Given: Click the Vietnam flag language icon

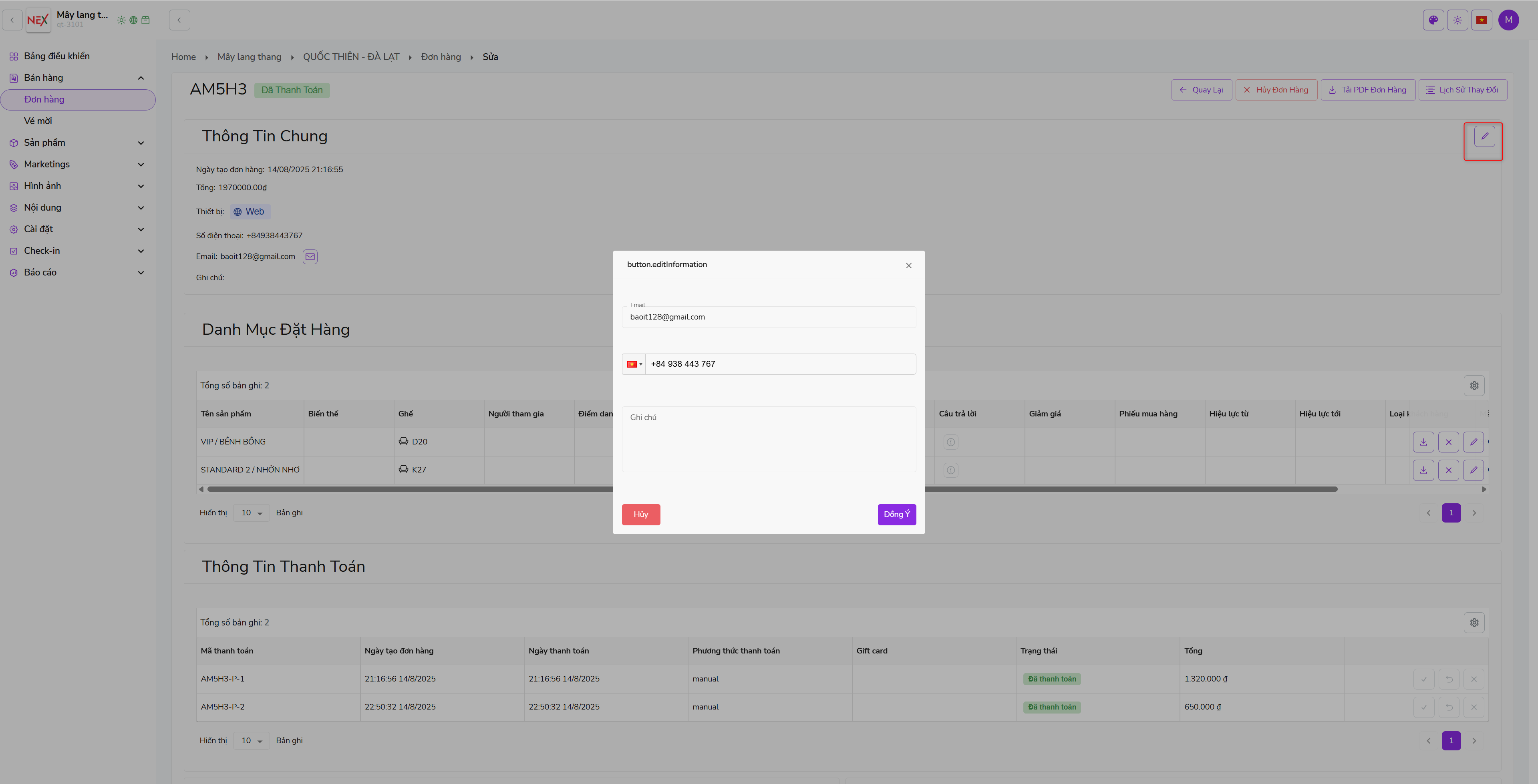Looking at the screenshot, I should (1481, 20).
